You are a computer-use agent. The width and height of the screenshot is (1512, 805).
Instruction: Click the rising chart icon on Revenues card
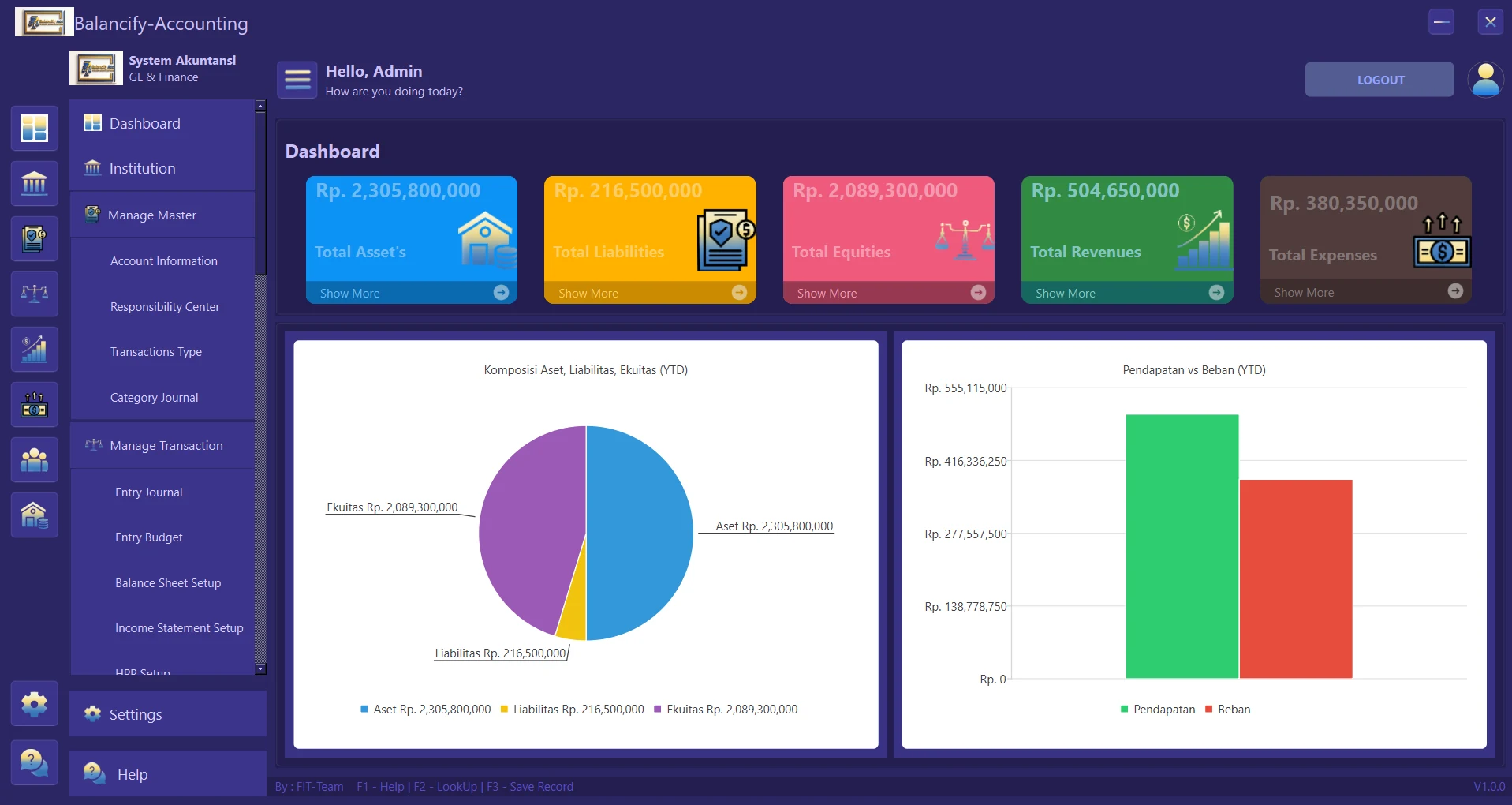pyautogui.click(x=1203, y=240)
